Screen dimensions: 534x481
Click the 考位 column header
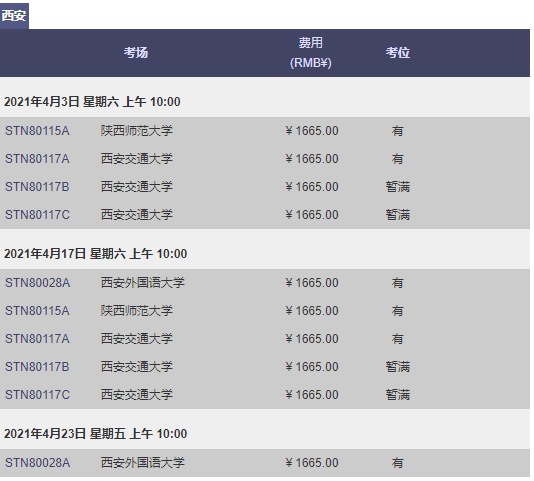397,53
